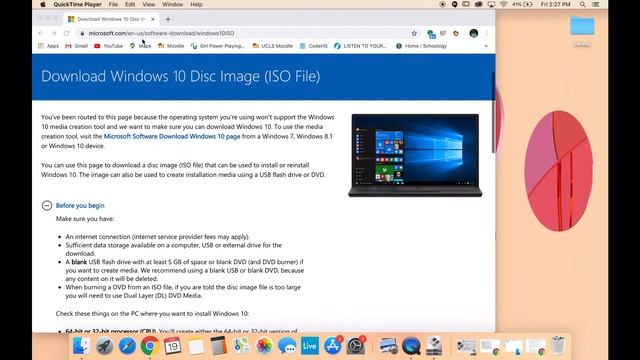Image resolution: width=640 pixels, height=360 pixels.
Task: Open battery status menu
Action: click(523, 4)
